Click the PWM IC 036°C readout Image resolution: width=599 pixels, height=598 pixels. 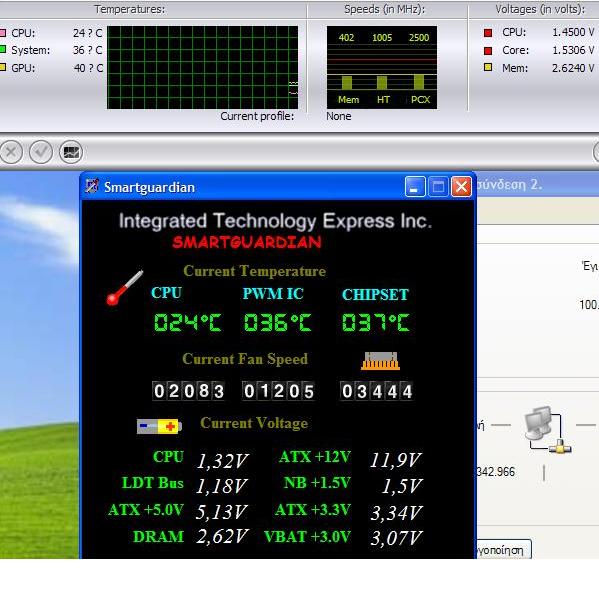278,322
